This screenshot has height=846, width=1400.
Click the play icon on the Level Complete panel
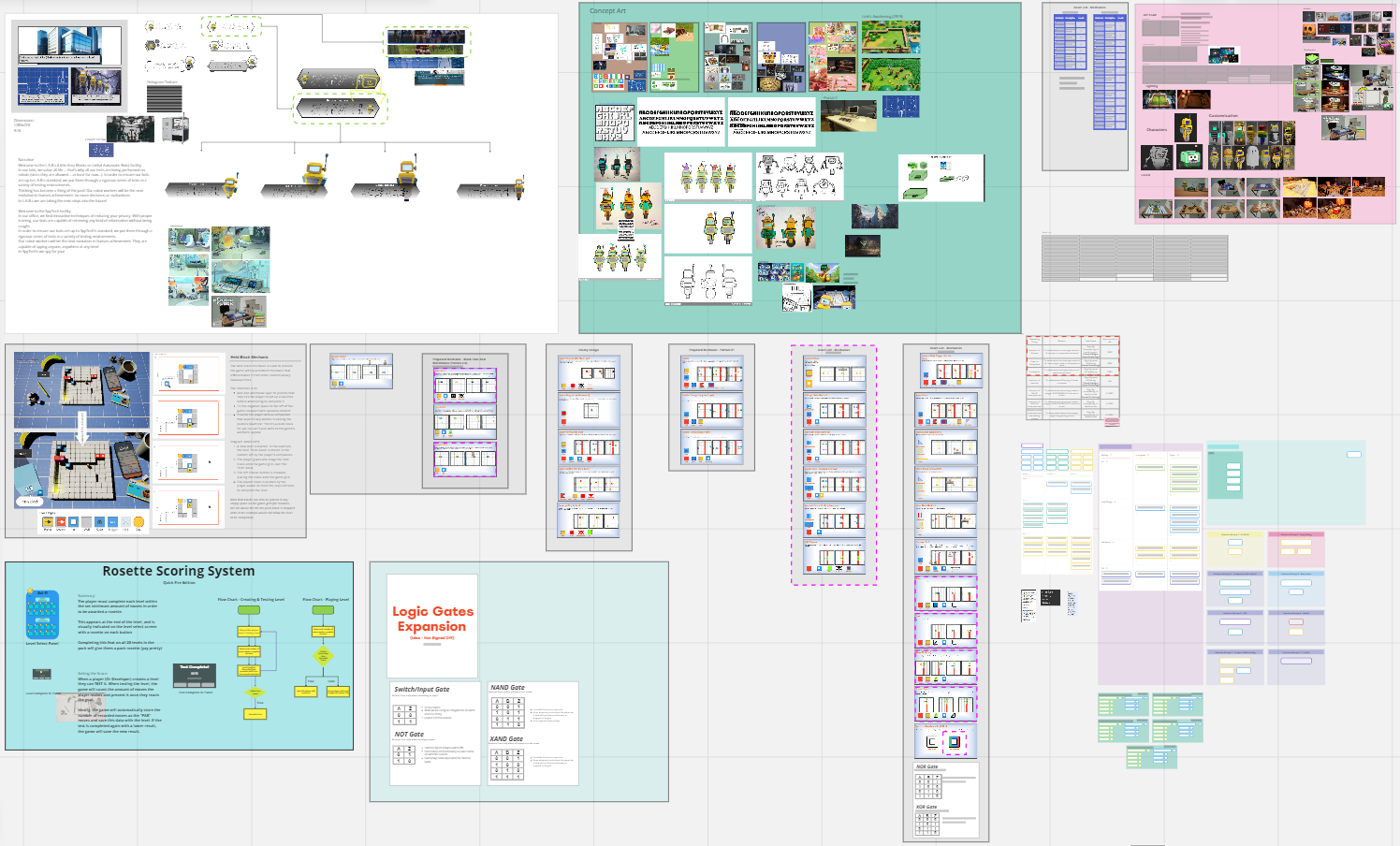[x=41, y=673]
